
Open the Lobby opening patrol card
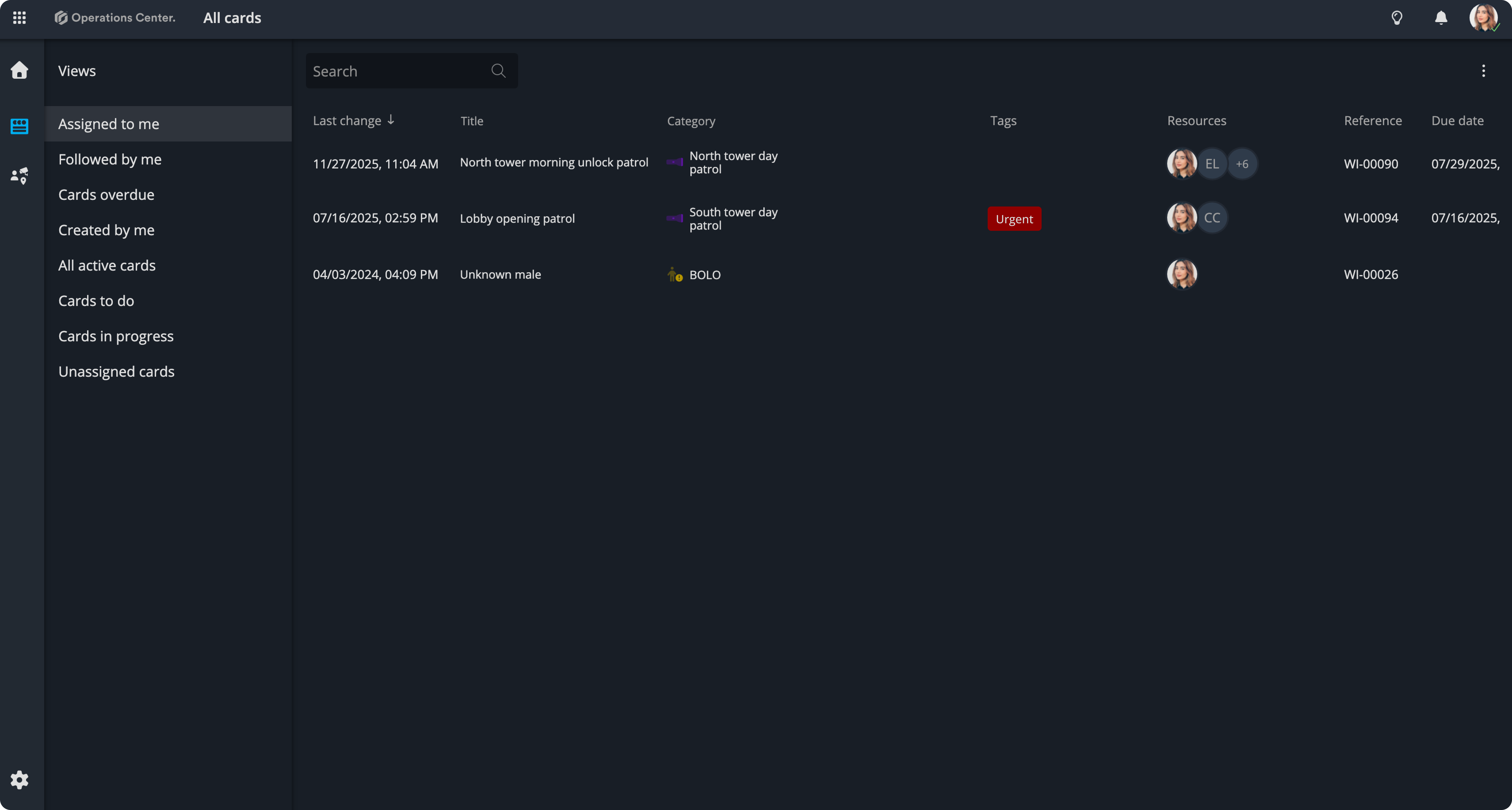(517, 218)
